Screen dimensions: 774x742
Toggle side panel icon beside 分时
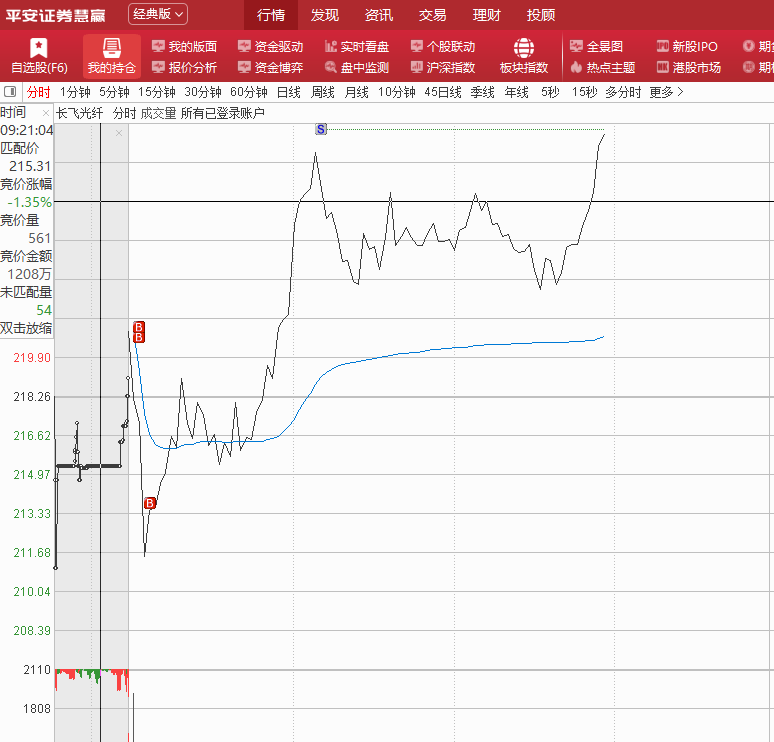tap(10, 92)
